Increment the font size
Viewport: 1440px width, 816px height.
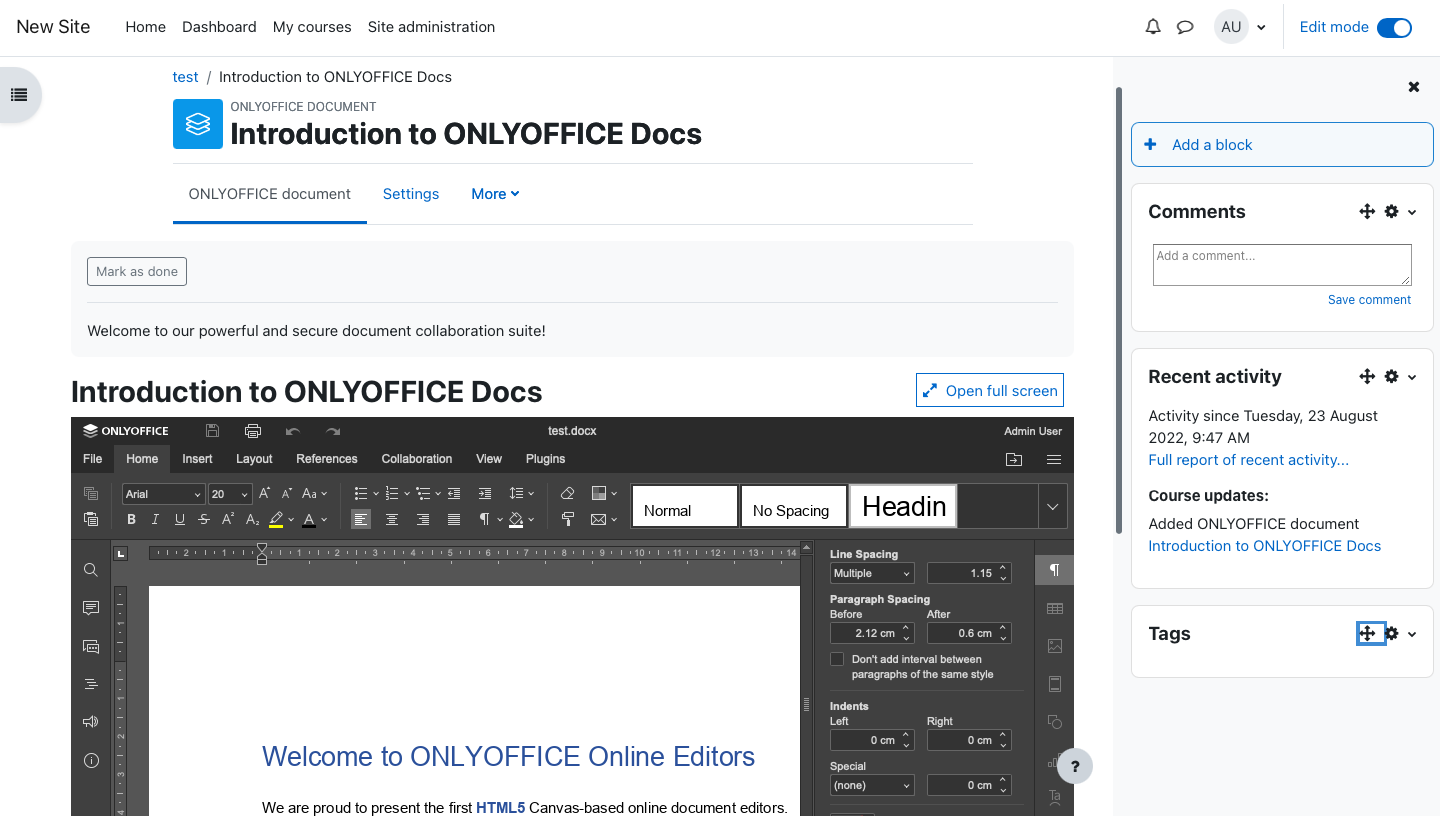[265, 494]
